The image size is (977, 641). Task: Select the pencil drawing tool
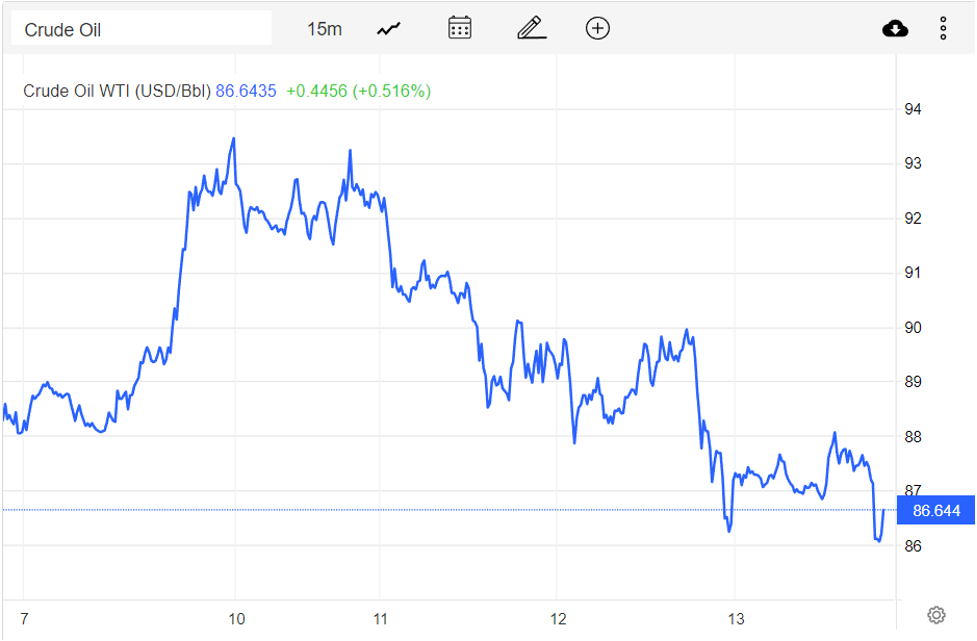(531, 28)
